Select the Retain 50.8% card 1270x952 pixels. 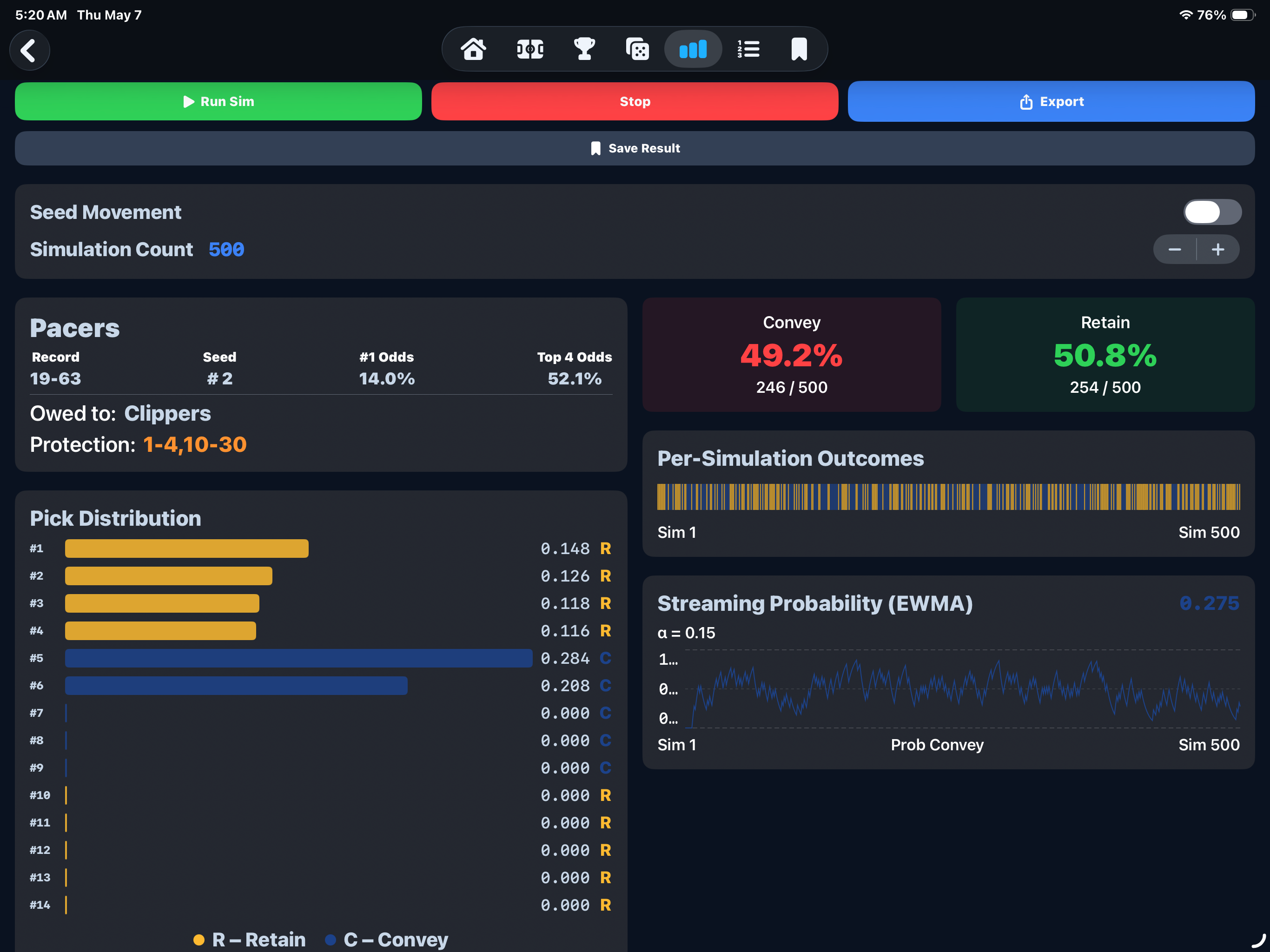pyautogui.click(x=1105, y=355)
